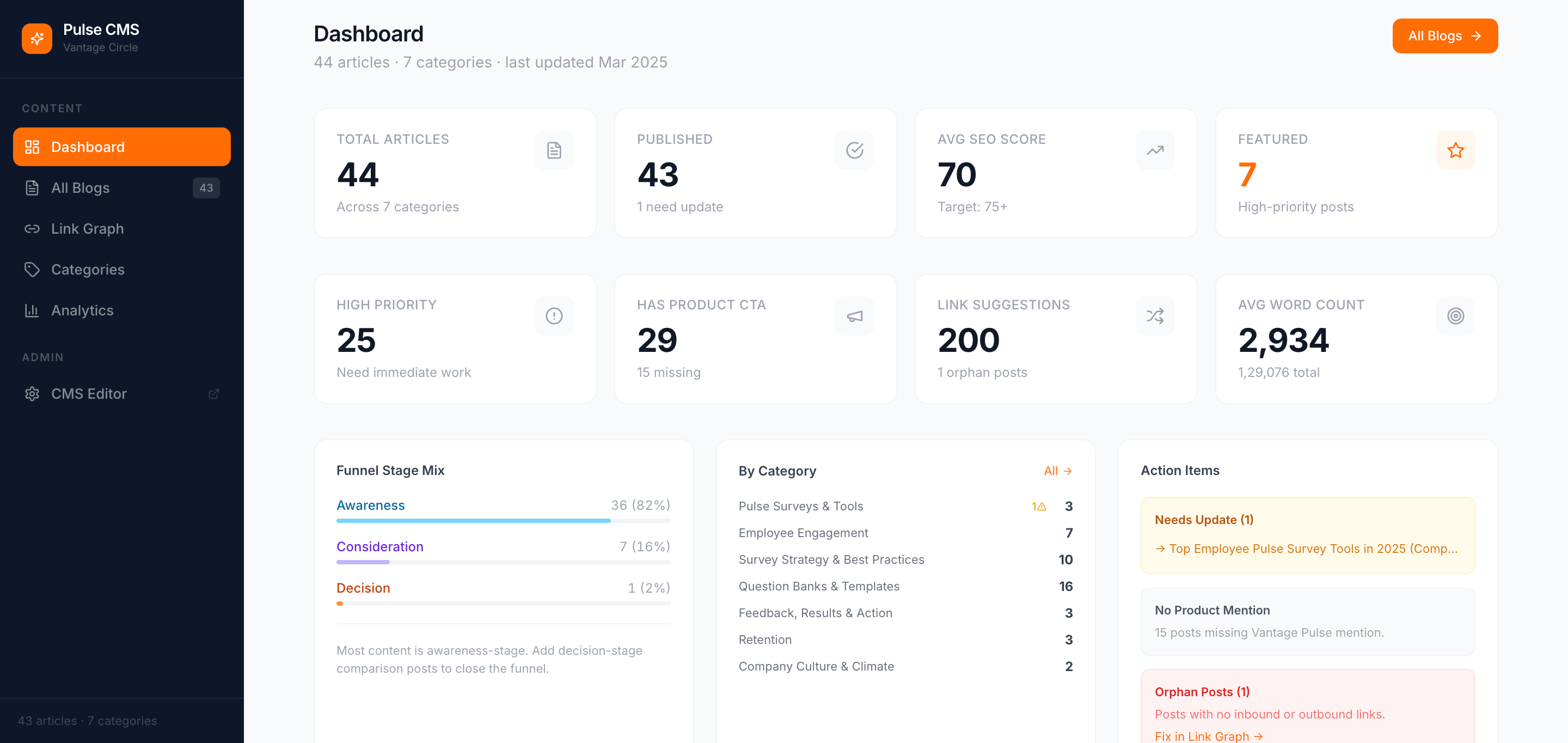Image resolution: width=1568 pixels, height=743 pixels.
Task: Open the Dashboard menu item
Action: (x=122, y=147)
